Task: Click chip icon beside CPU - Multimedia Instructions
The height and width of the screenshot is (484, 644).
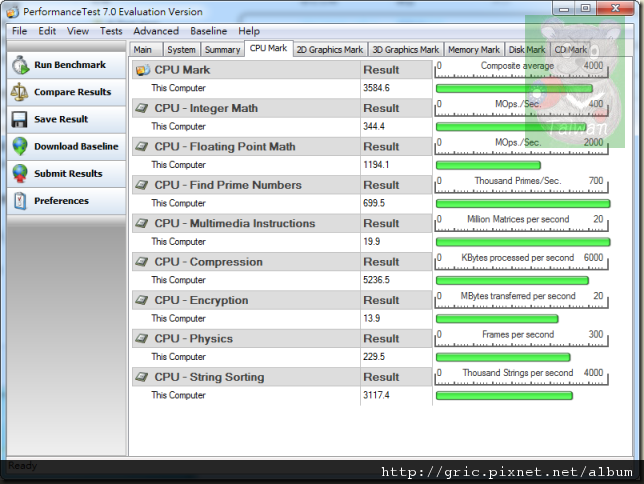Action: pyautogui.click(x=142, y=224)
